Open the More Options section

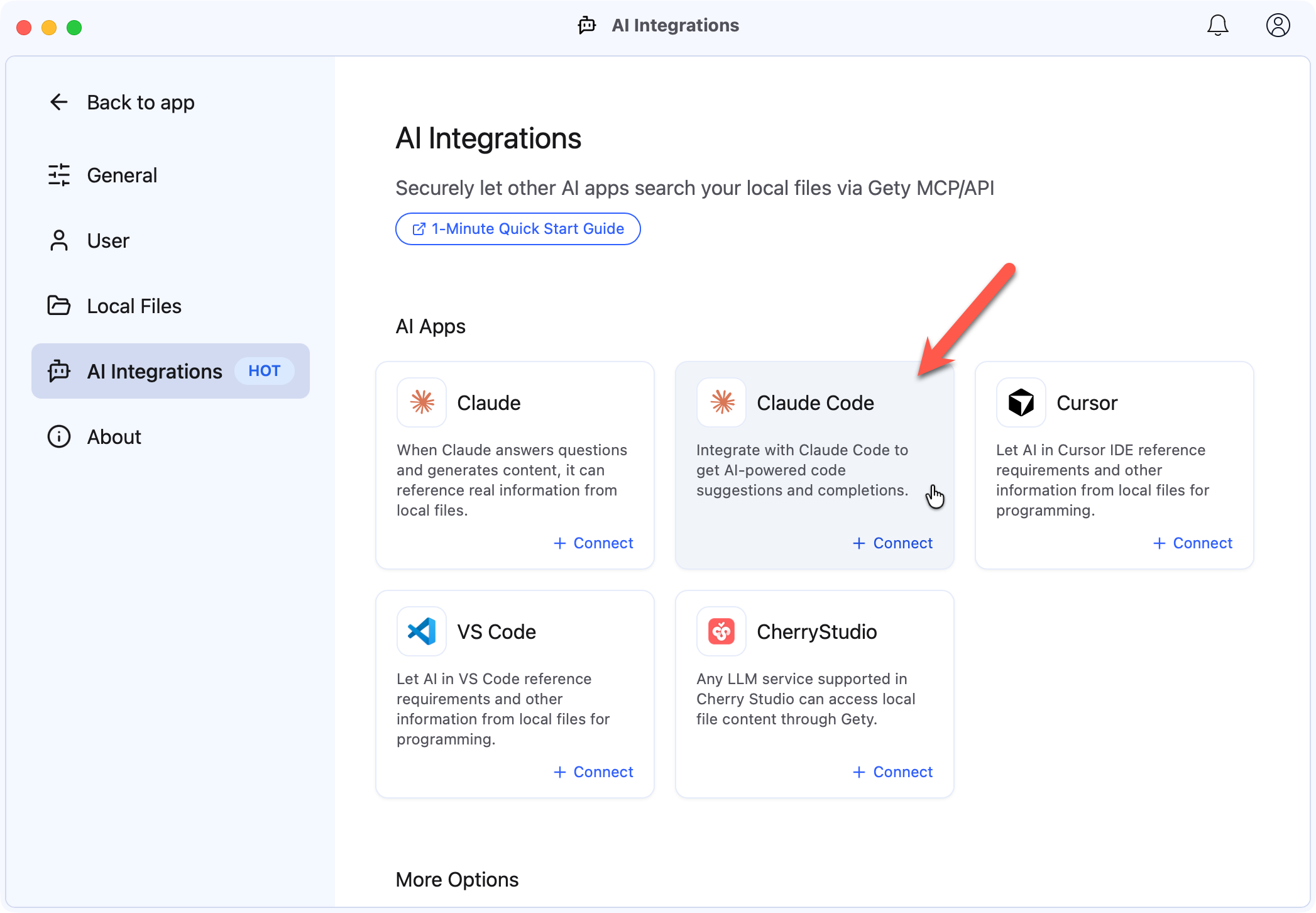[x=457, y=880]
